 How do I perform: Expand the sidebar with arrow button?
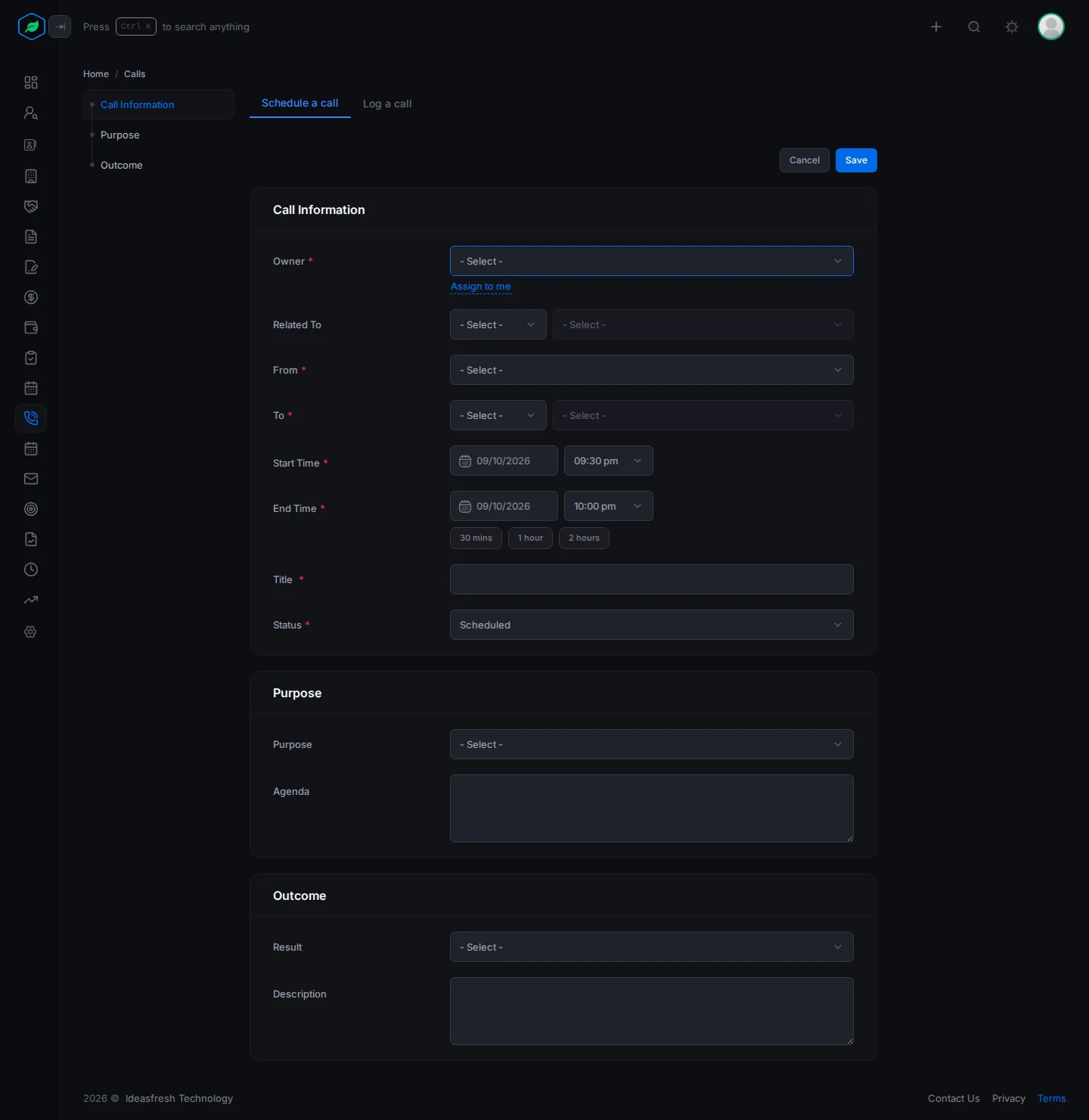click(x=60, y=26)
